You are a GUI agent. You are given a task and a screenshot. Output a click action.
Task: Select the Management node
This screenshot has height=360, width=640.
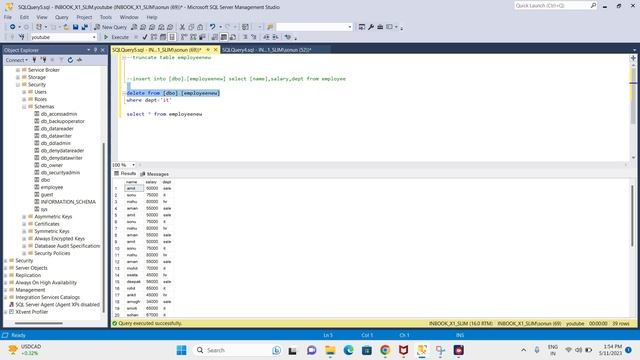point(30,290)
